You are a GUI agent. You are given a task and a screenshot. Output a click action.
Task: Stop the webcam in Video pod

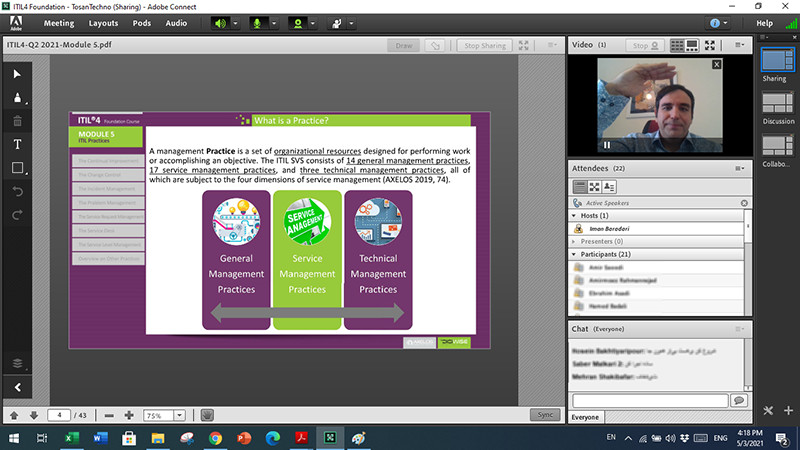tap(645, 45)
